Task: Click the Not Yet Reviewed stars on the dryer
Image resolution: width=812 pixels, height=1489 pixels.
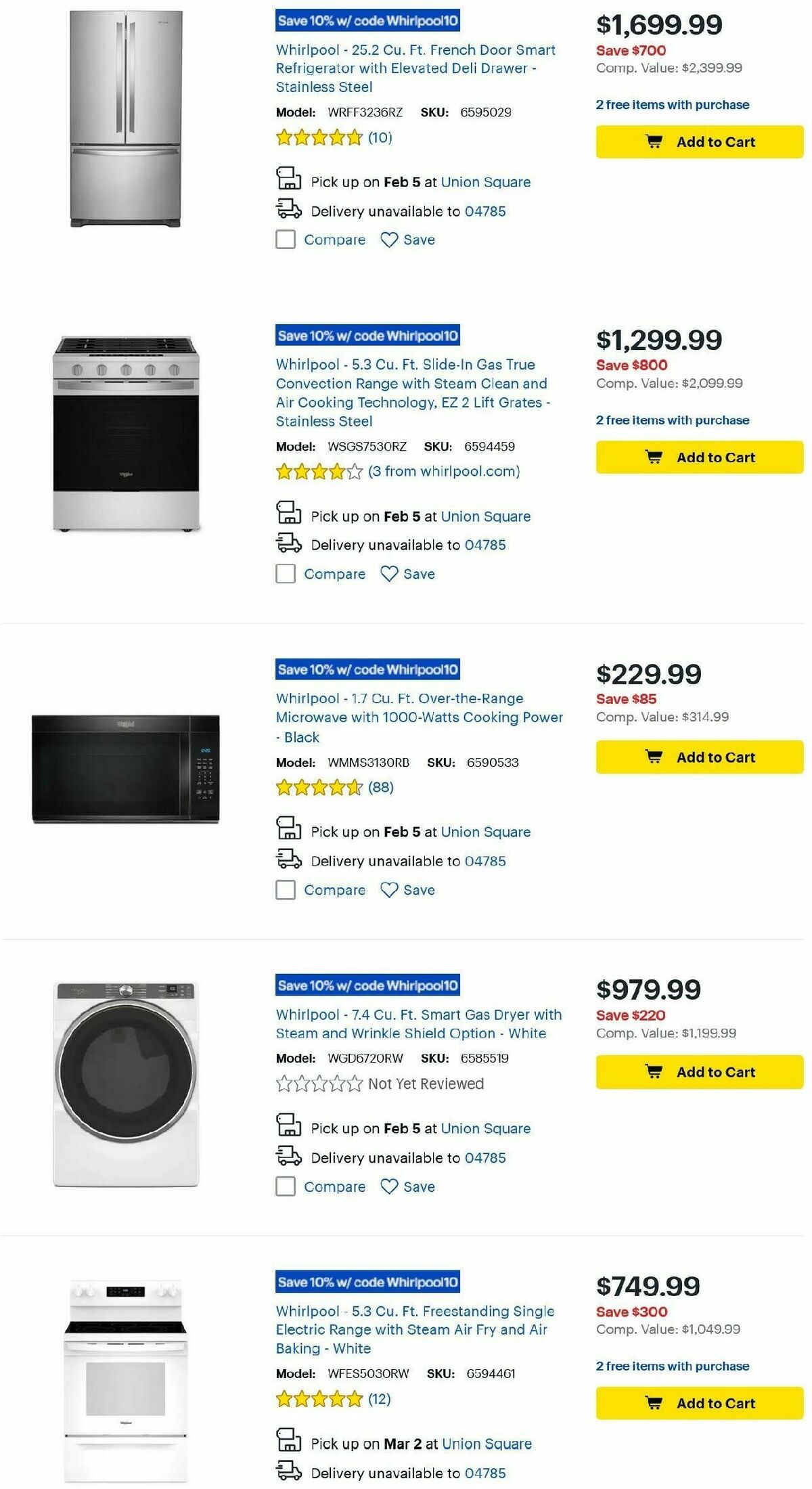Action: [318, 1084]
